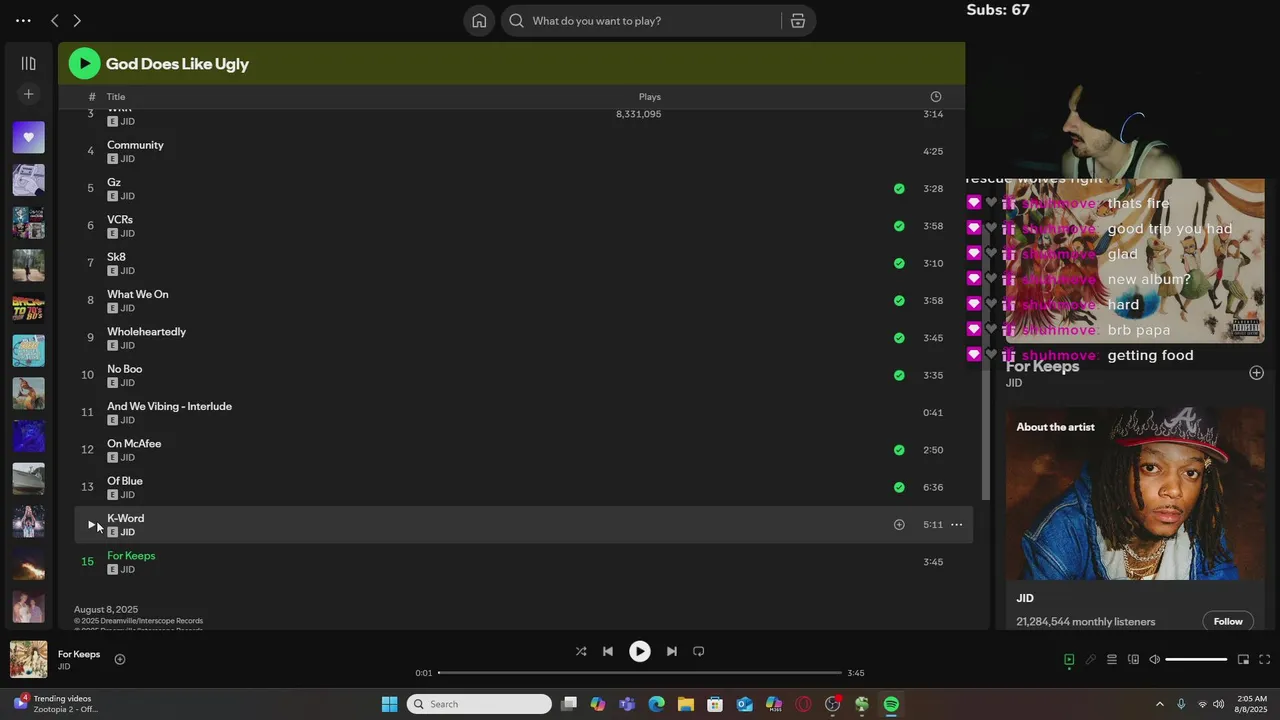Toggle saved checkmark for Of Blue

pyautogui.click(x=899, y=487)
